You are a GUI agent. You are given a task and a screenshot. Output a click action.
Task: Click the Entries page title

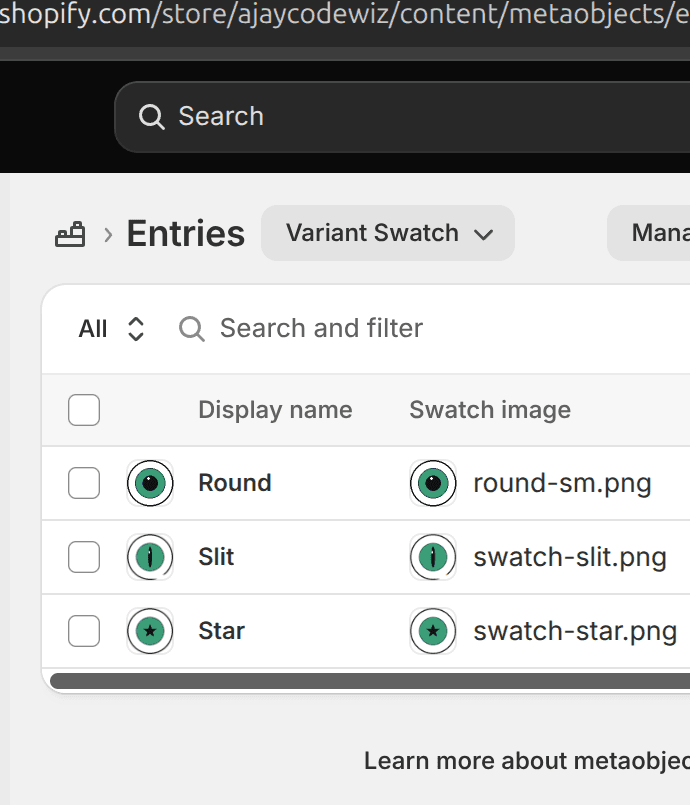click(x=185, y=234)
